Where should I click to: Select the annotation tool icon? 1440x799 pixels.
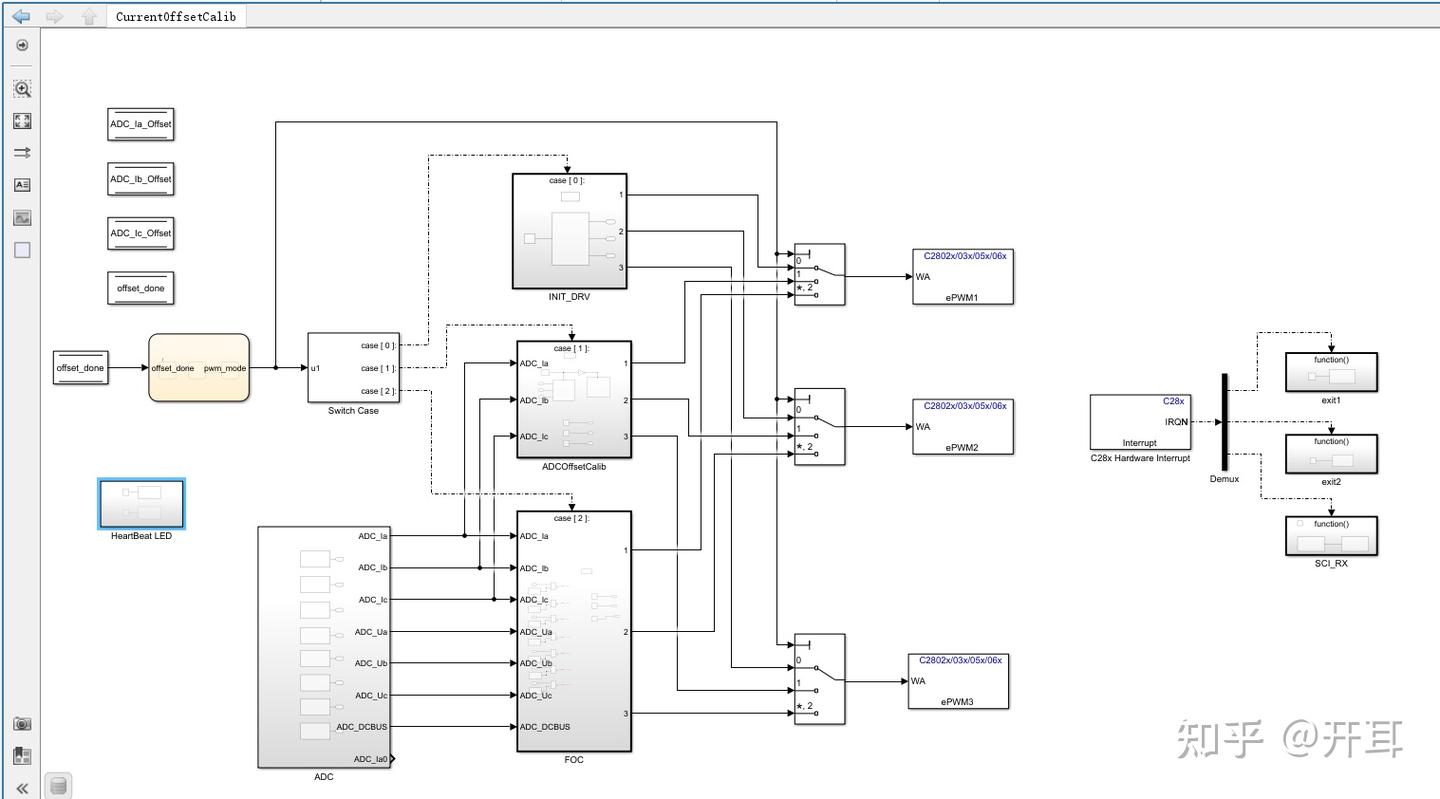[21, 184]
